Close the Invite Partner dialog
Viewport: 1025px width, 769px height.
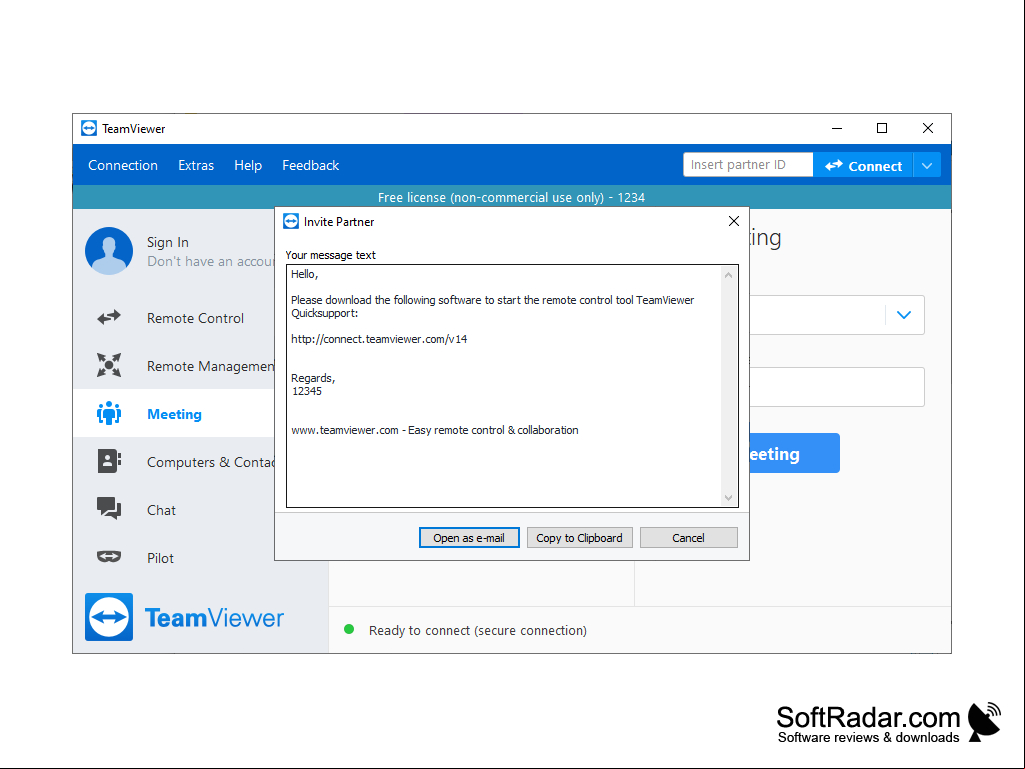click(x=733, y=222)
